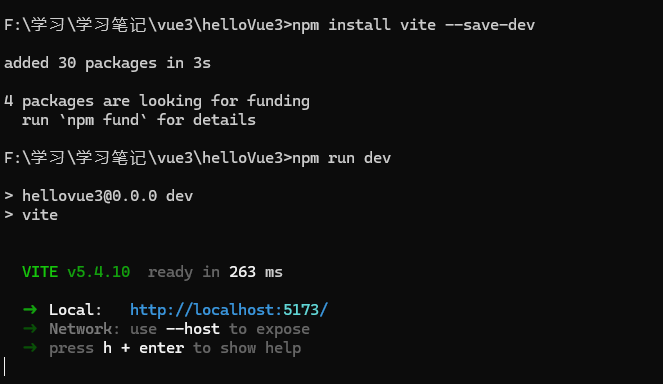Click the 'npm run dev' command text
The width and height of the screenshot is (663, 384).
click(342, 158)
